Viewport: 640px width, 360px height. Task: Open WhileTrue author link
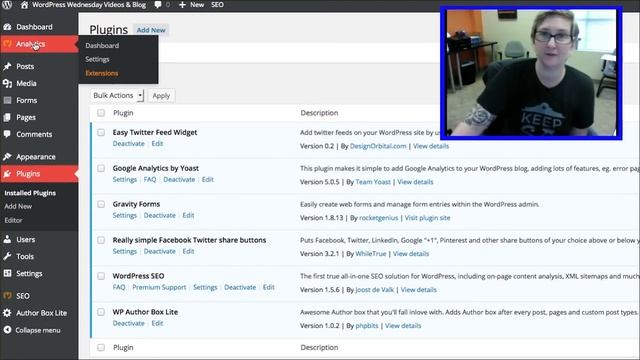pyautogui.click(x=371, y=254)
